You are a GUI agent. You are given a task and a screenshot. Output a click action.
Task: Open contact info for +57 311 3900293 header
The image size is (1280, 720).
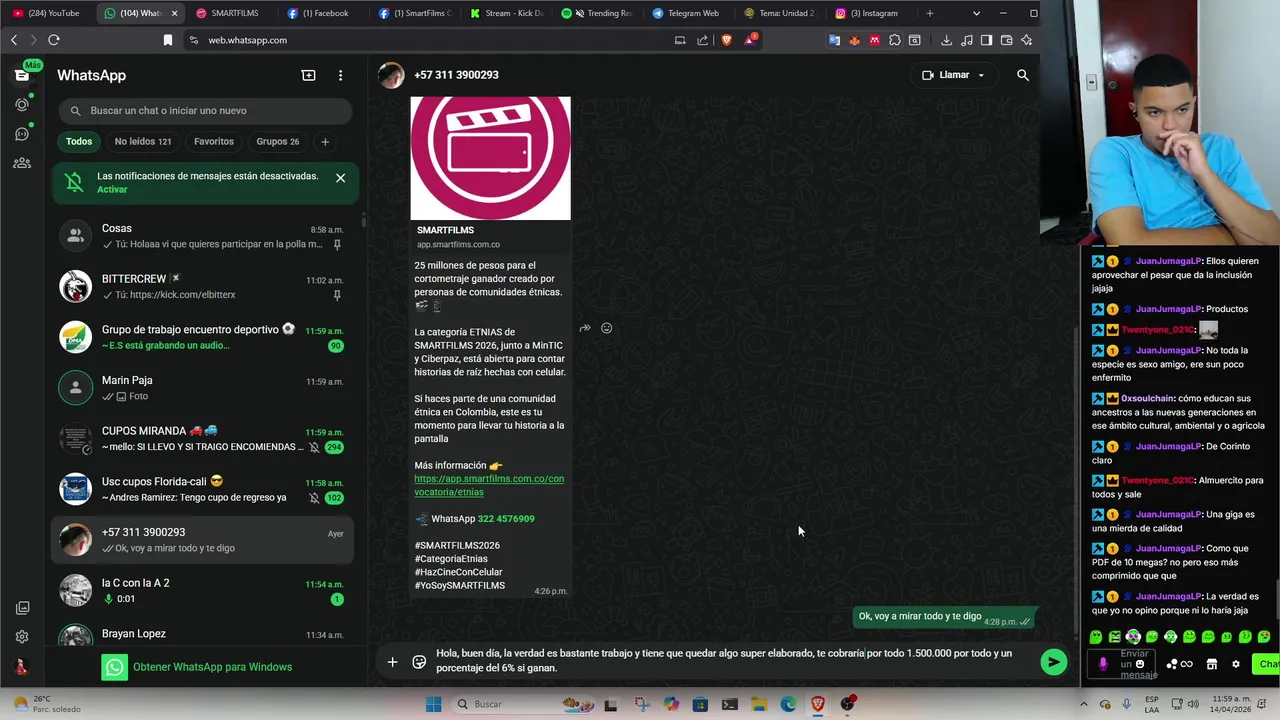click(x=456, y=75)
